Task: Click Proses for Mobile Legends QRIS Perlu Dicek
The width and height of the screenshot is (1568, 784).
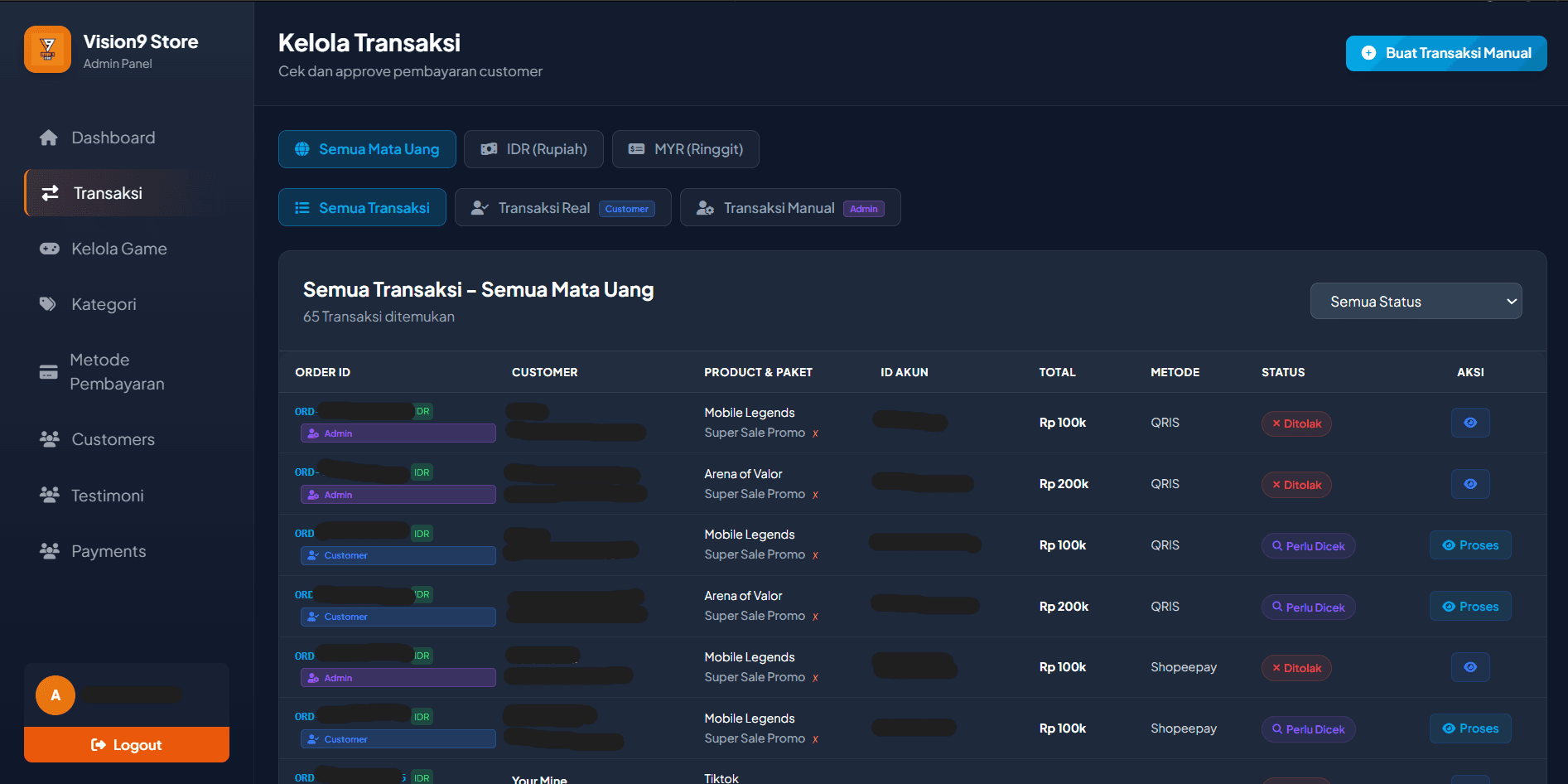Action: 1470,545
